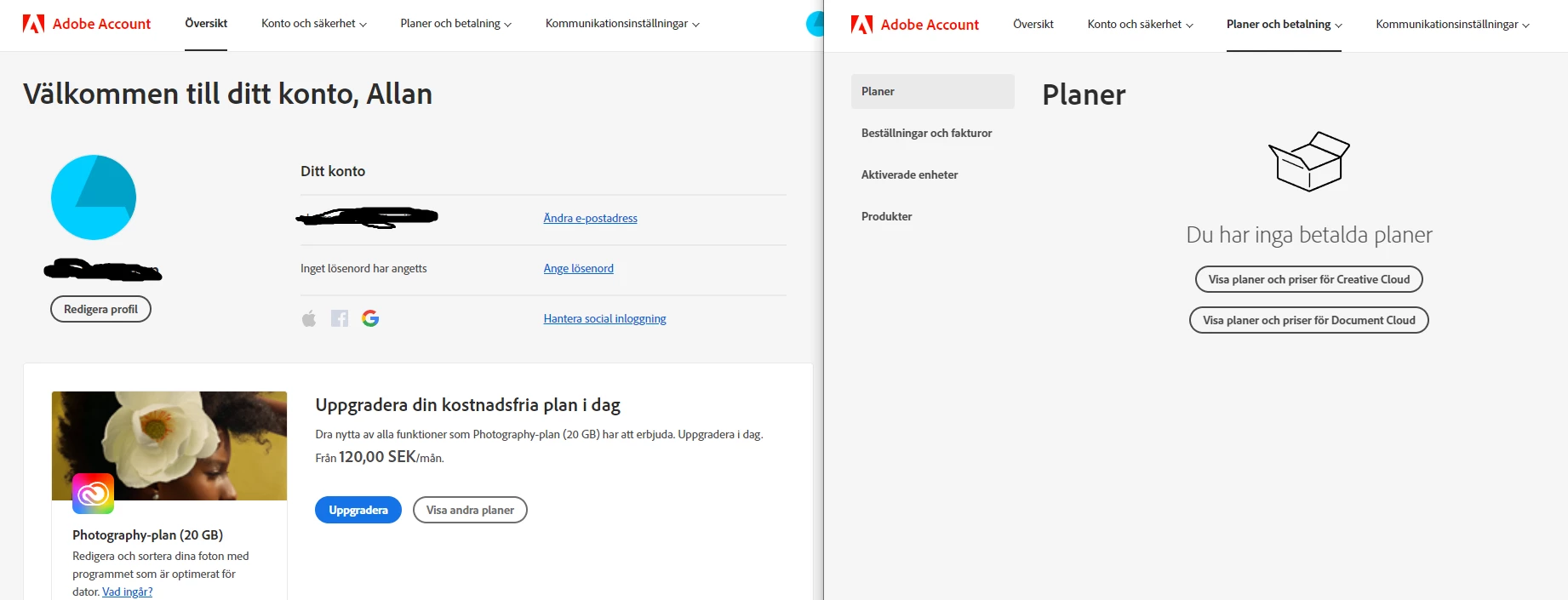This screenshot has height=600, width=1568.
Task: Click the Facebook social login icon
Action: click(340, 318)
